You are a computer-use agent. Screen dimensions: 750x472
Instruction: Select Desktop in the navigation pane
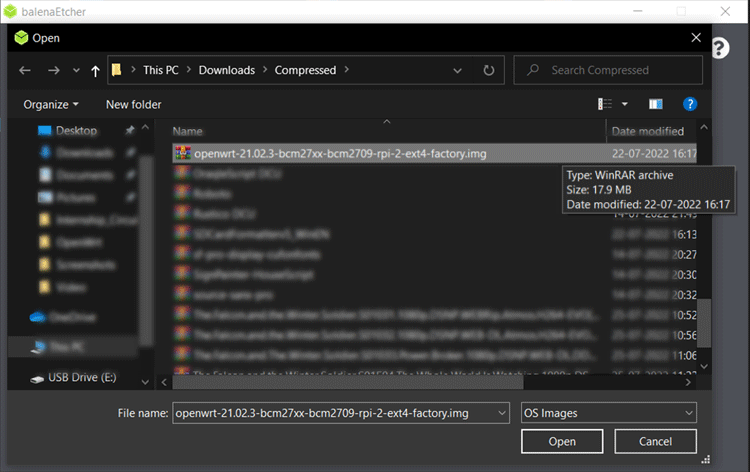point(77,131)
